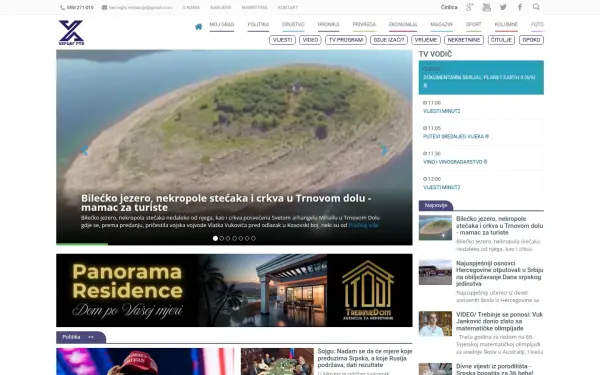Open the KOLUMNE menu

pyautogui.click(x=506, y=25)
